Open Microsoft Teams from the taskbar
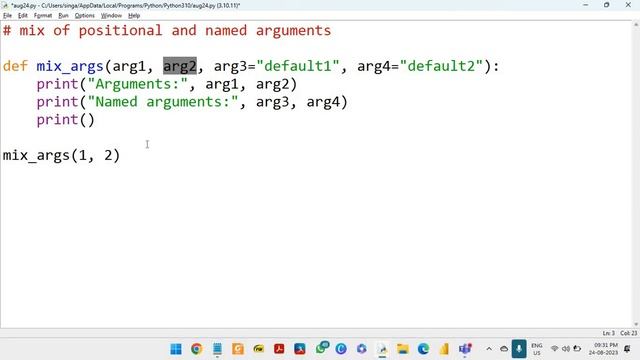This screenshot has width=640, height=360. tap(465, 349)
